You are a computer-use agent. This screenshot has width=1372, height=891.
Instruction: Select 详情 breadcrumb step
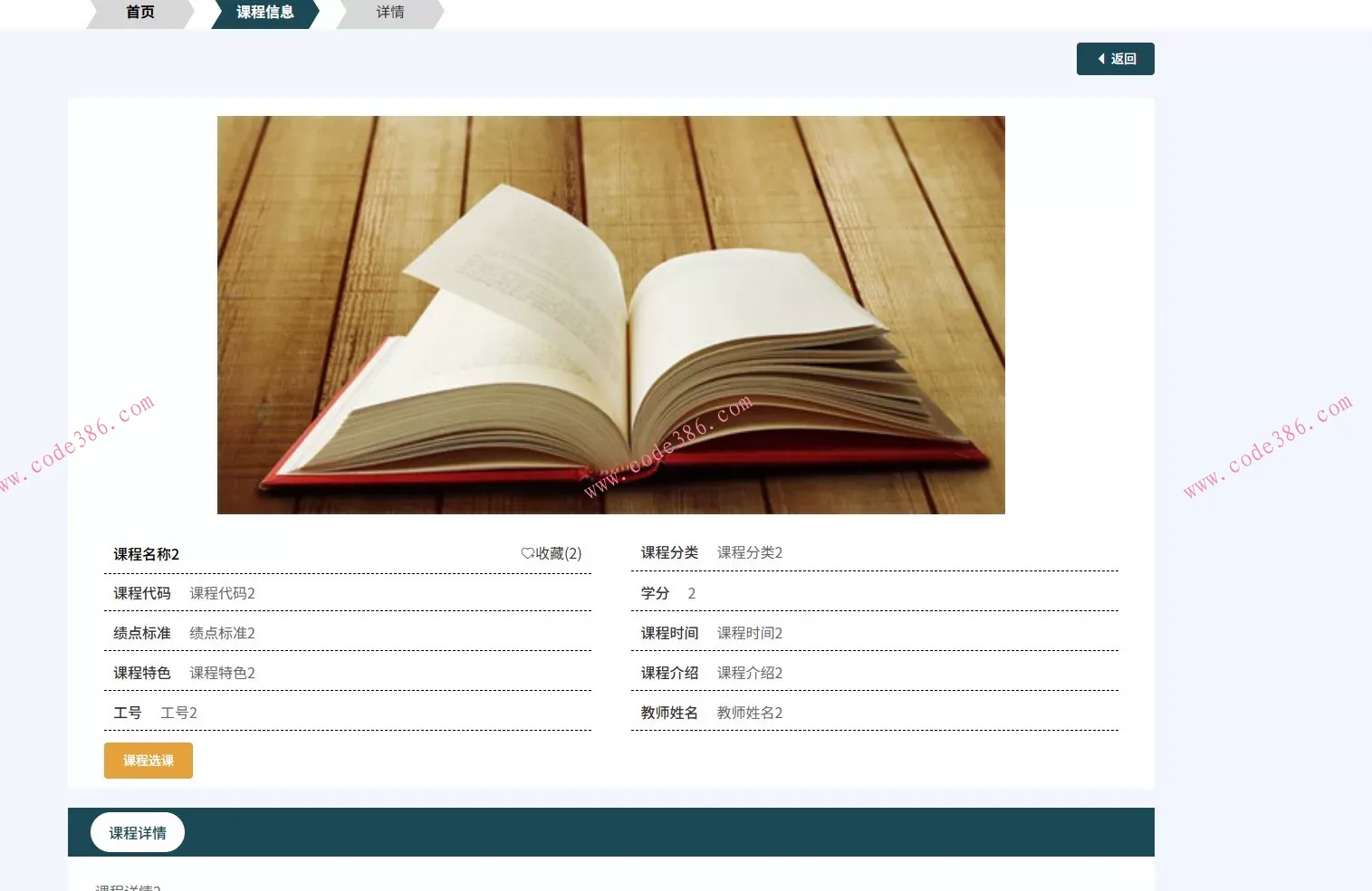(390, 13)
